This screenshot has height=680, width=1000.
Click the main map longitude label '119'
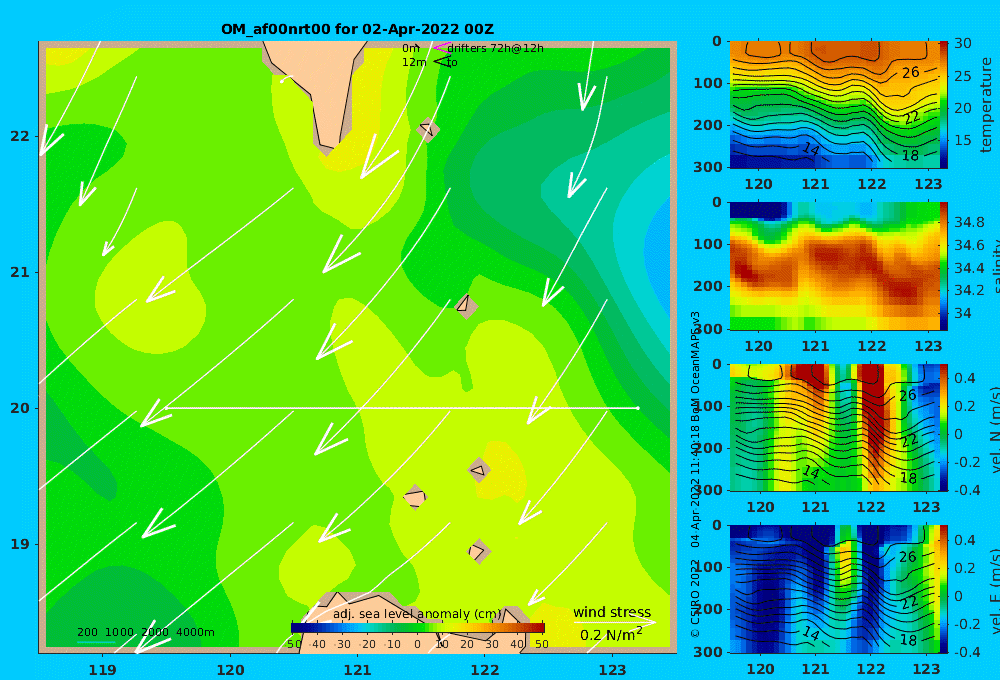coord(102,670)
